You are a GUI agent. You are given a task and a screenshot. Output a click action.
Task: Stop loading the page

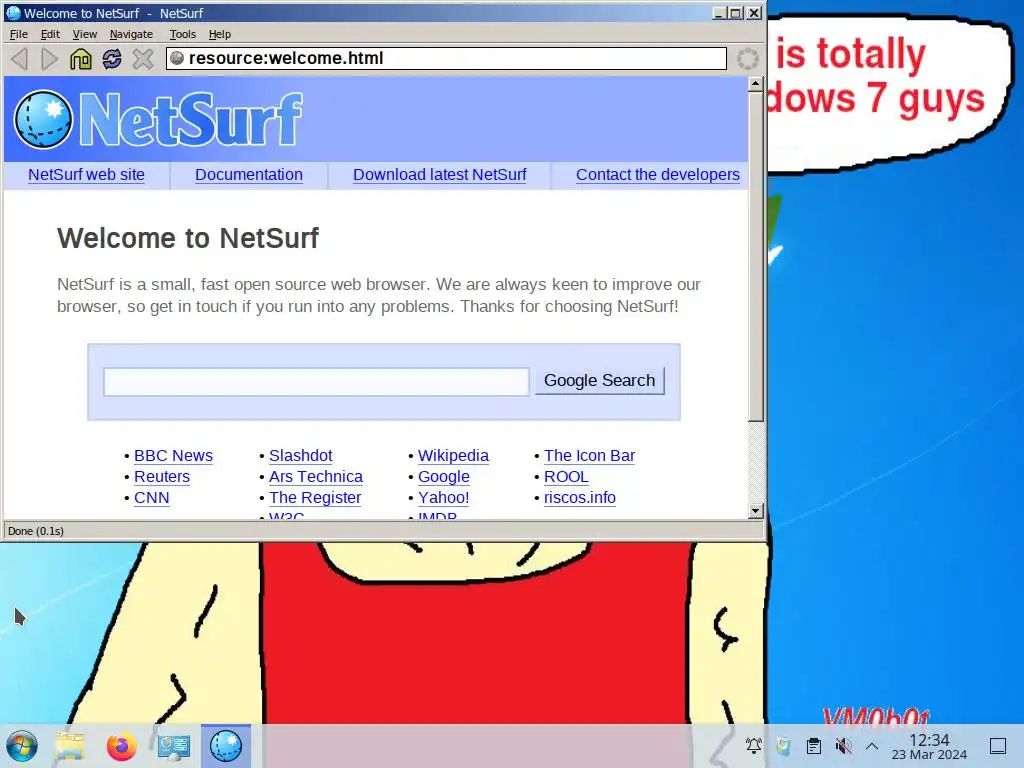point(142,59)
